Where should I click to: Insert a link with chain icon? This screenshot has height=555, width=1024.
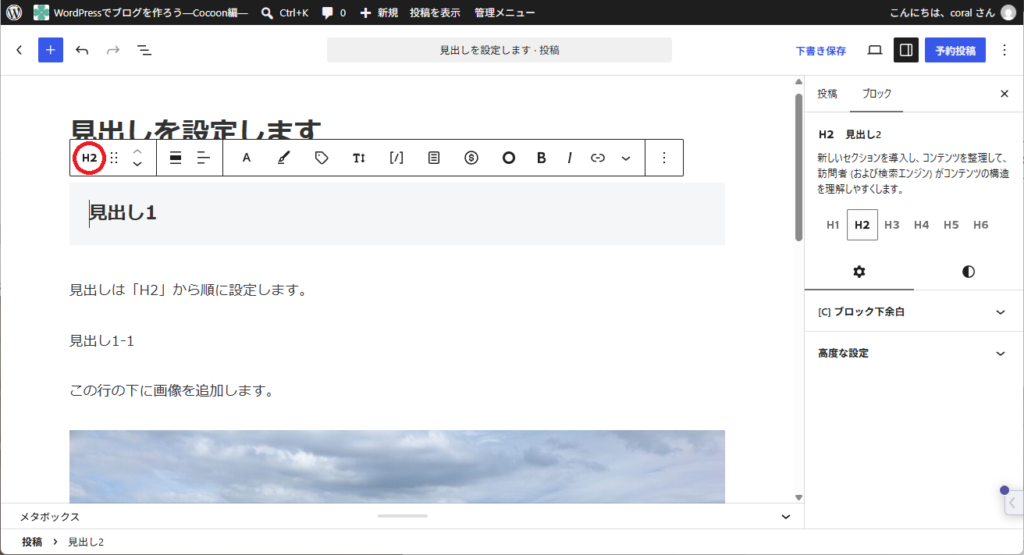pos(598,158)
